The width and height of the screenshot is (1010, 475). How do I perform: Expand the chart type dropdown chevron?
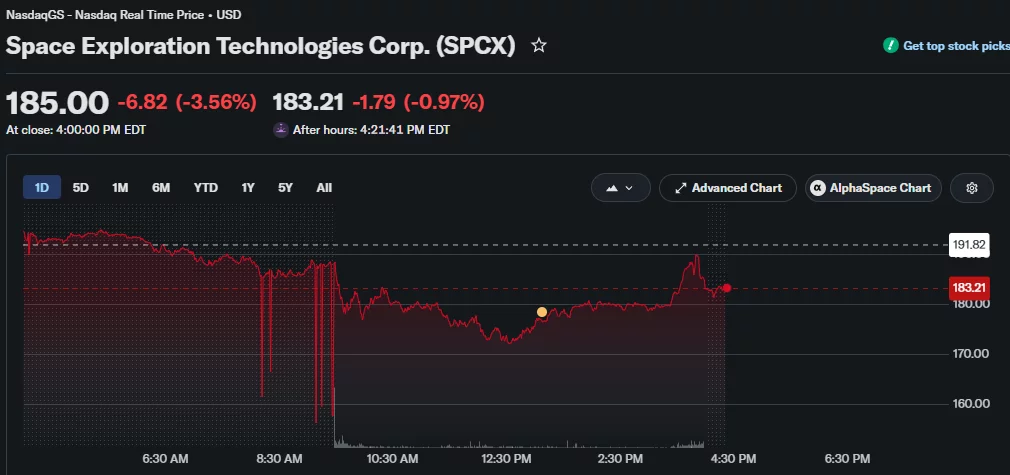[x=629, y=188]
